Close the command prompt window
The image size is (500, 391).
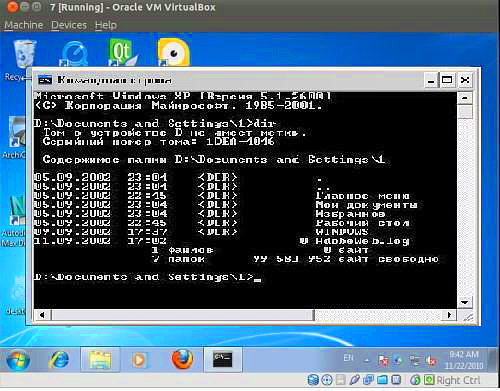click(x=465, y=80)
